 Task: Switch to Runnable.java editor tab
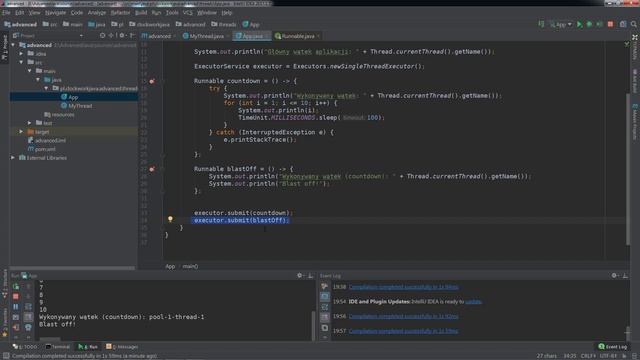click(x=298, y=36)
